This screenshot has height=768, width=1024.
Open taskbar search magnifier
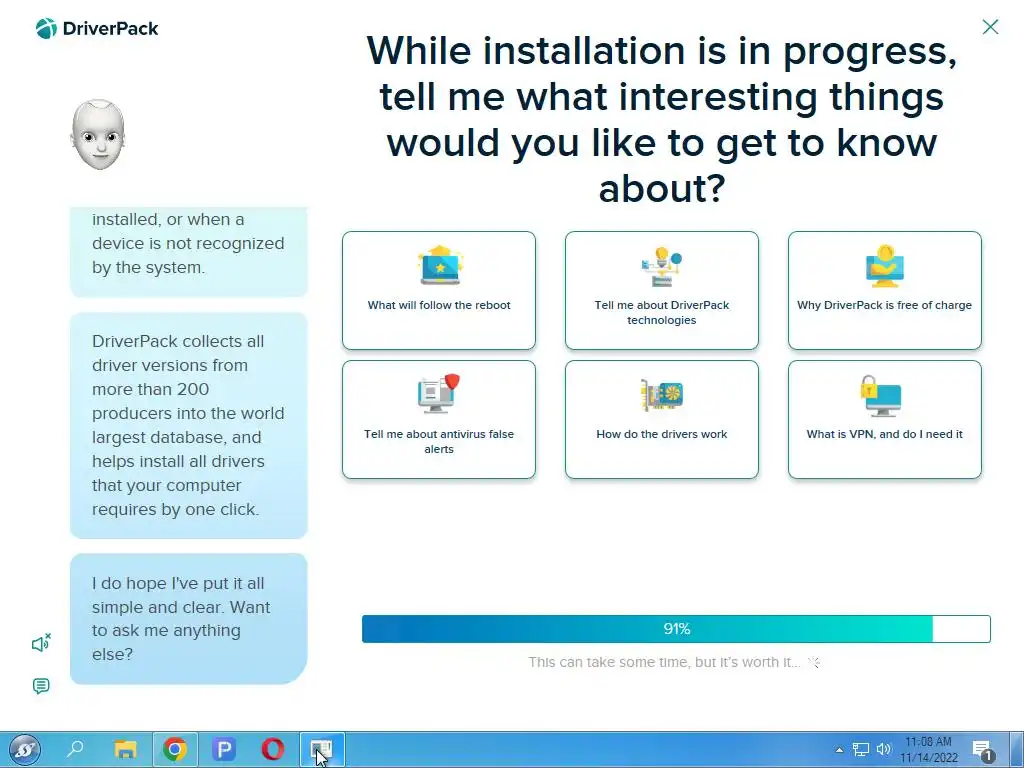tap(75, 749)
